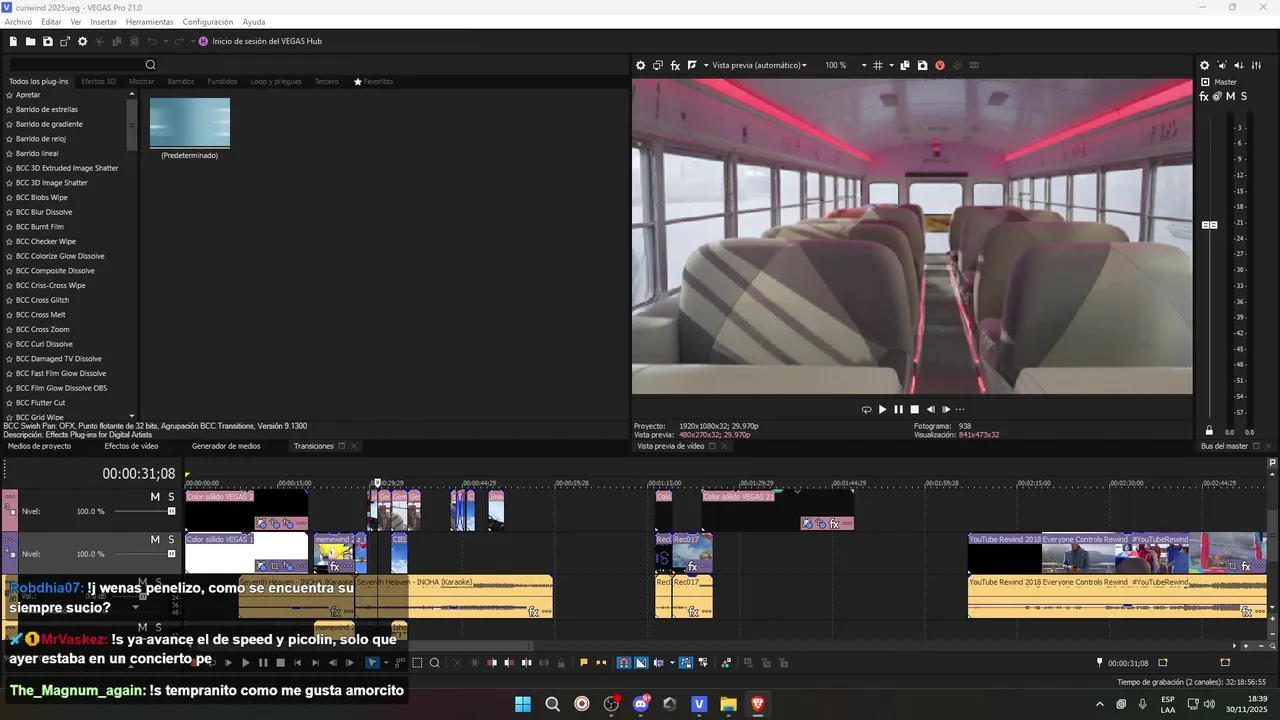This screenshot has width=1280, height=720.
Task: Open the Configuración menu
Action: (x=208, y=22)
